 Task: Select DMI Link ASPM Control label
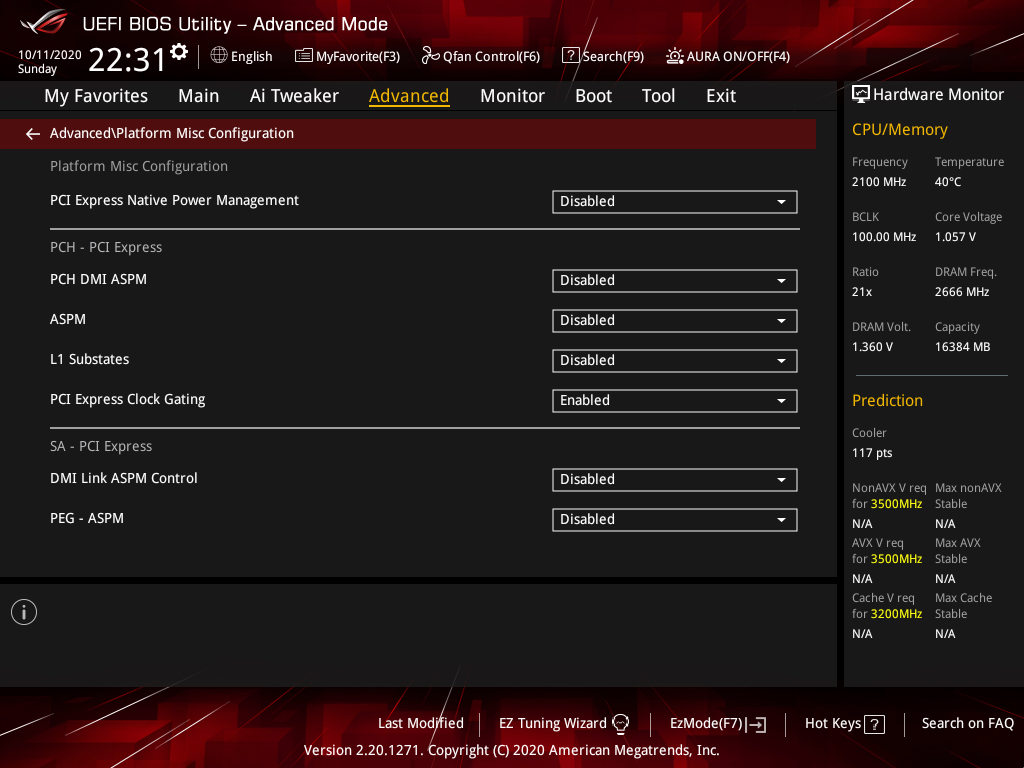123,479
